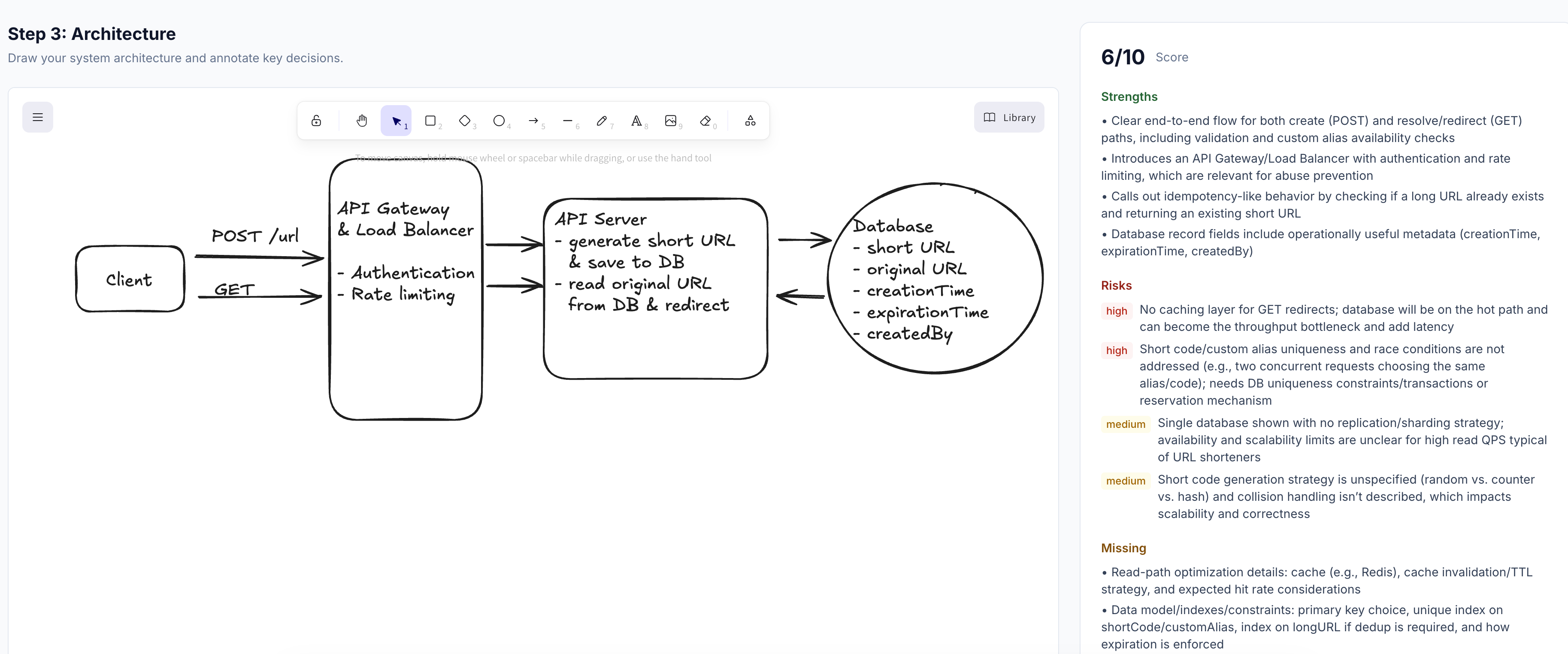Screen dimensions: 1568x654
Task: Select the Pencil freedraw tool
Action: pyautogui.click(x=602, y=121)
